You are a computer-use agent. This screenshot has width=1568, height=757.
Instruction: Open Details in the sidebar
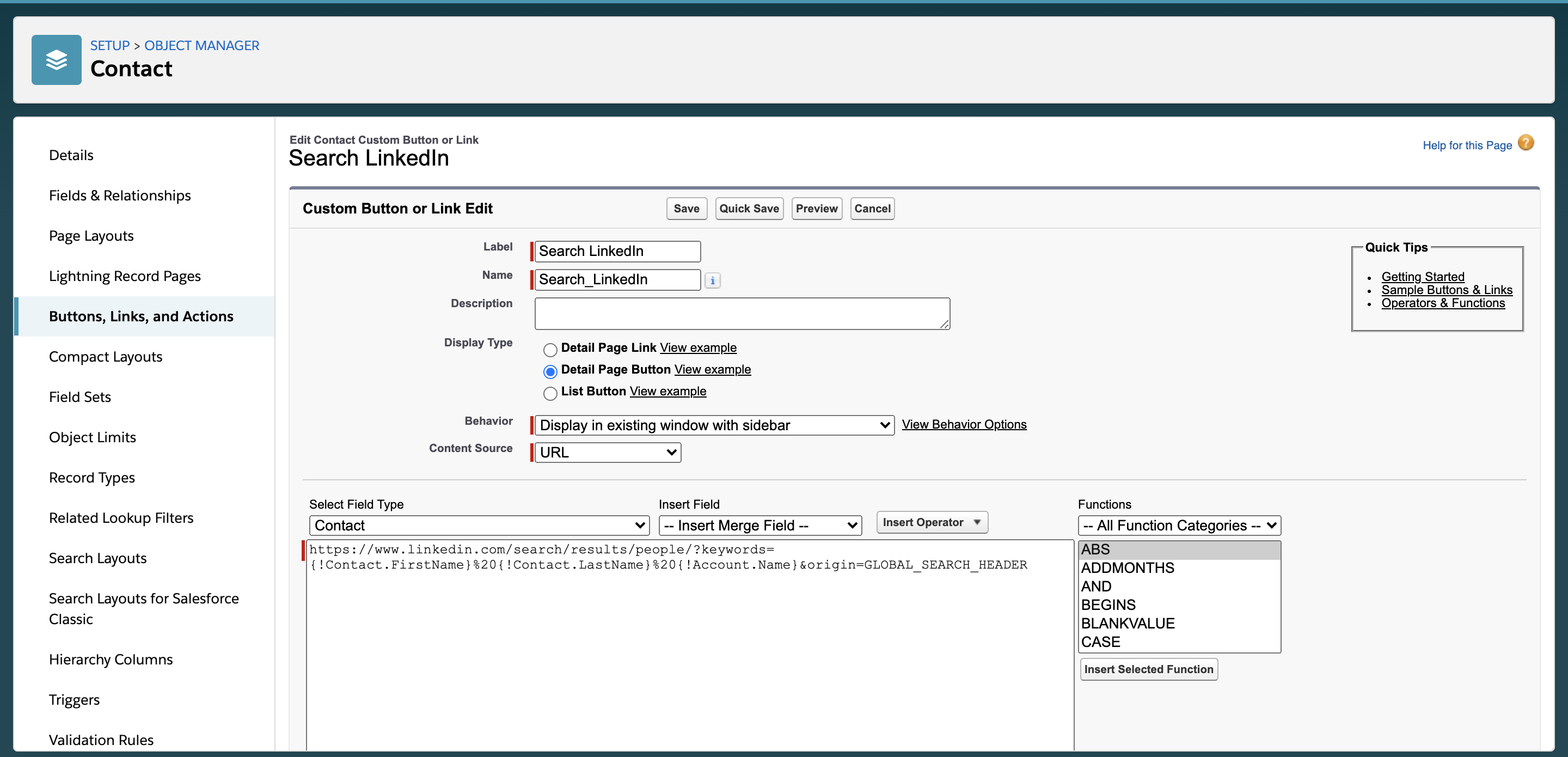71,155
